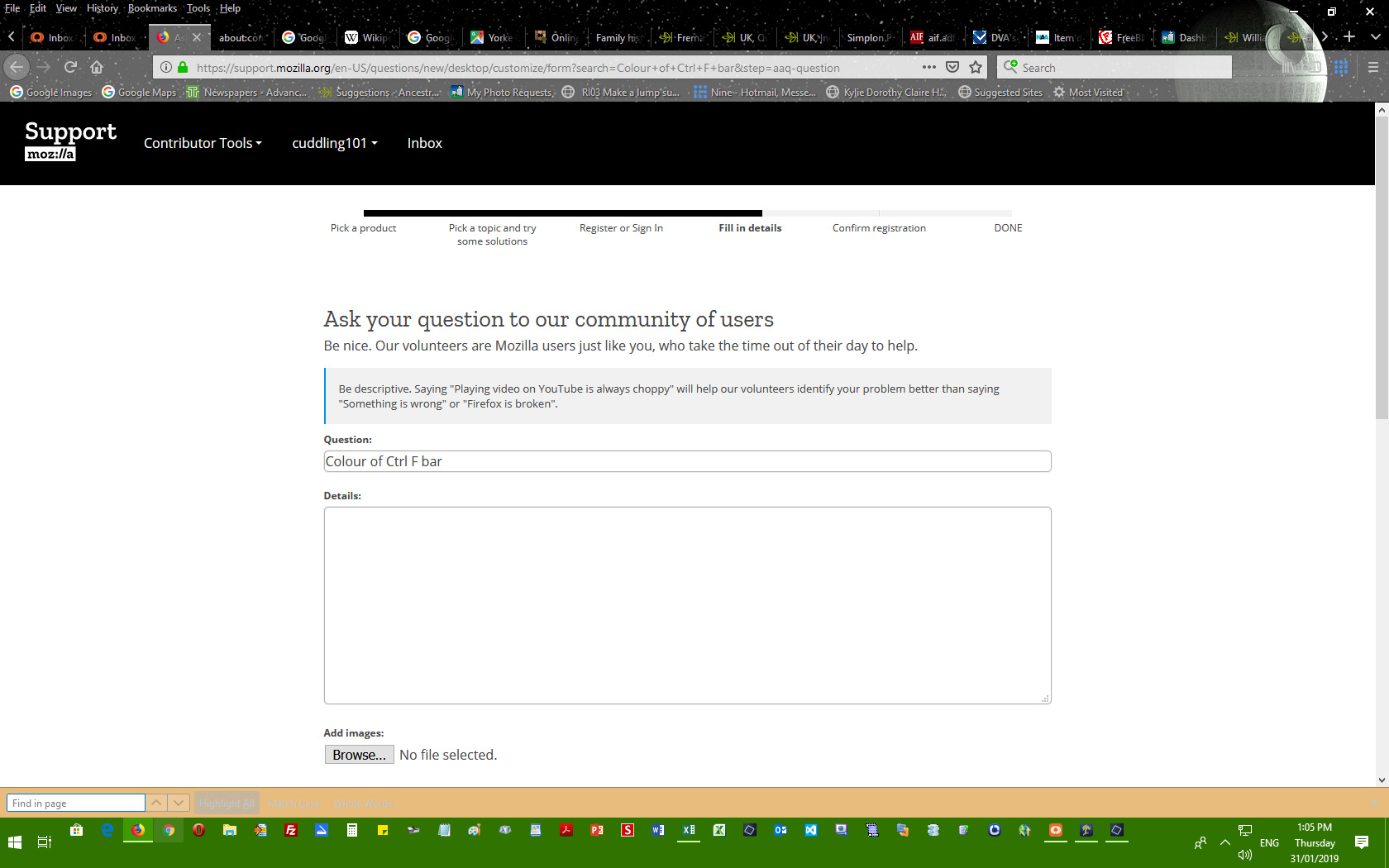
Task: Click the Home button in toolbar
Action: [x=97, y=67]
